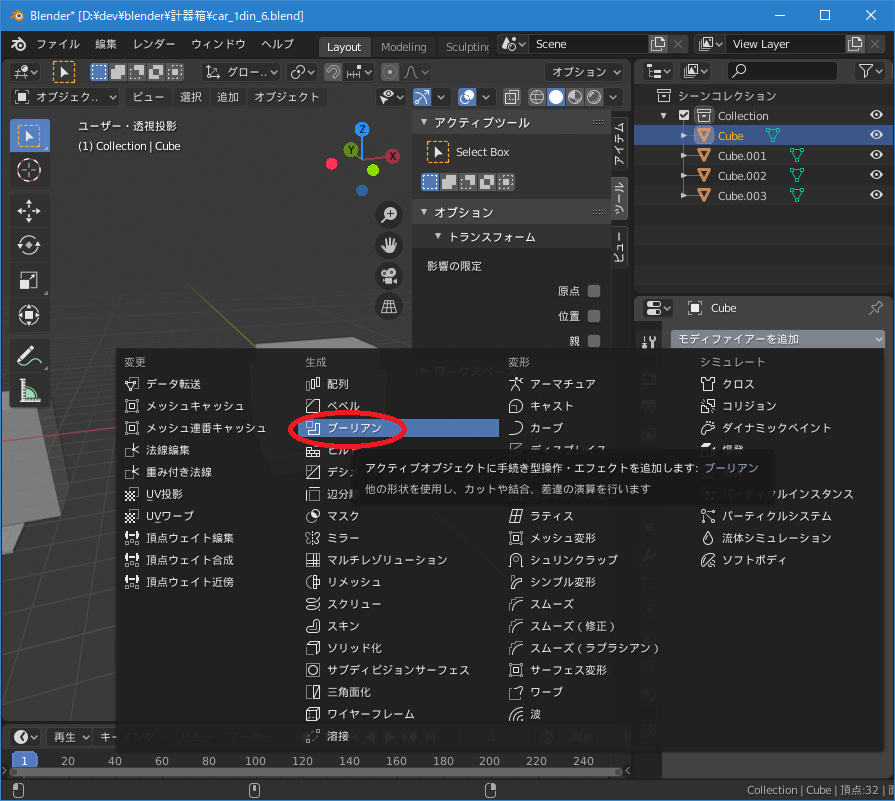Open the モディファイアーを追加 dropdown
Screen dimensions: 895x801
[x=777, y=340]
